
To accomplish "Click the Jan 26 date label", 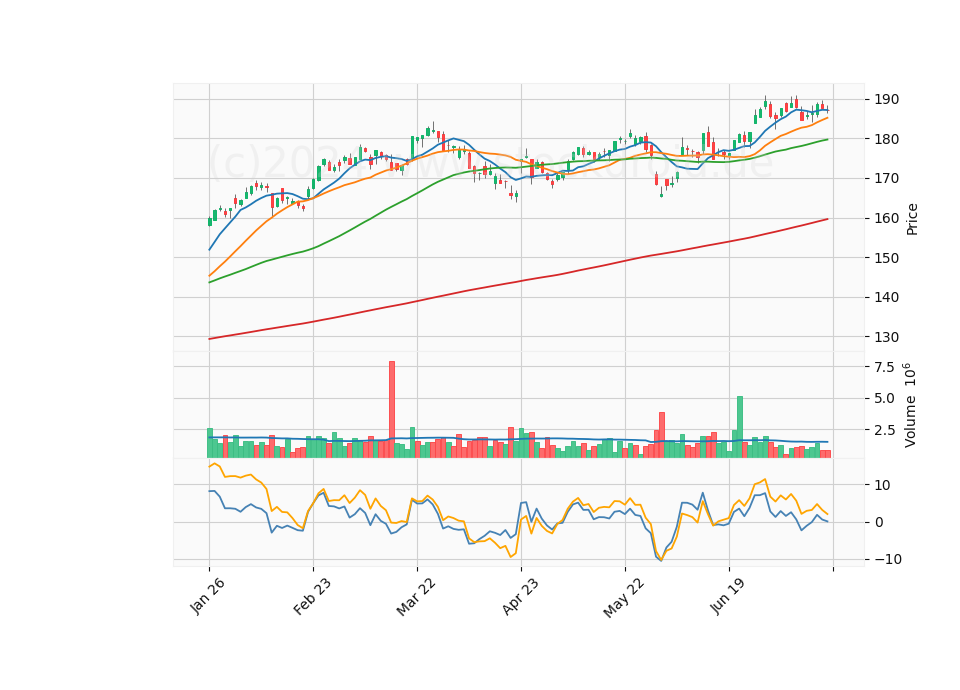I will coord(207,596).
